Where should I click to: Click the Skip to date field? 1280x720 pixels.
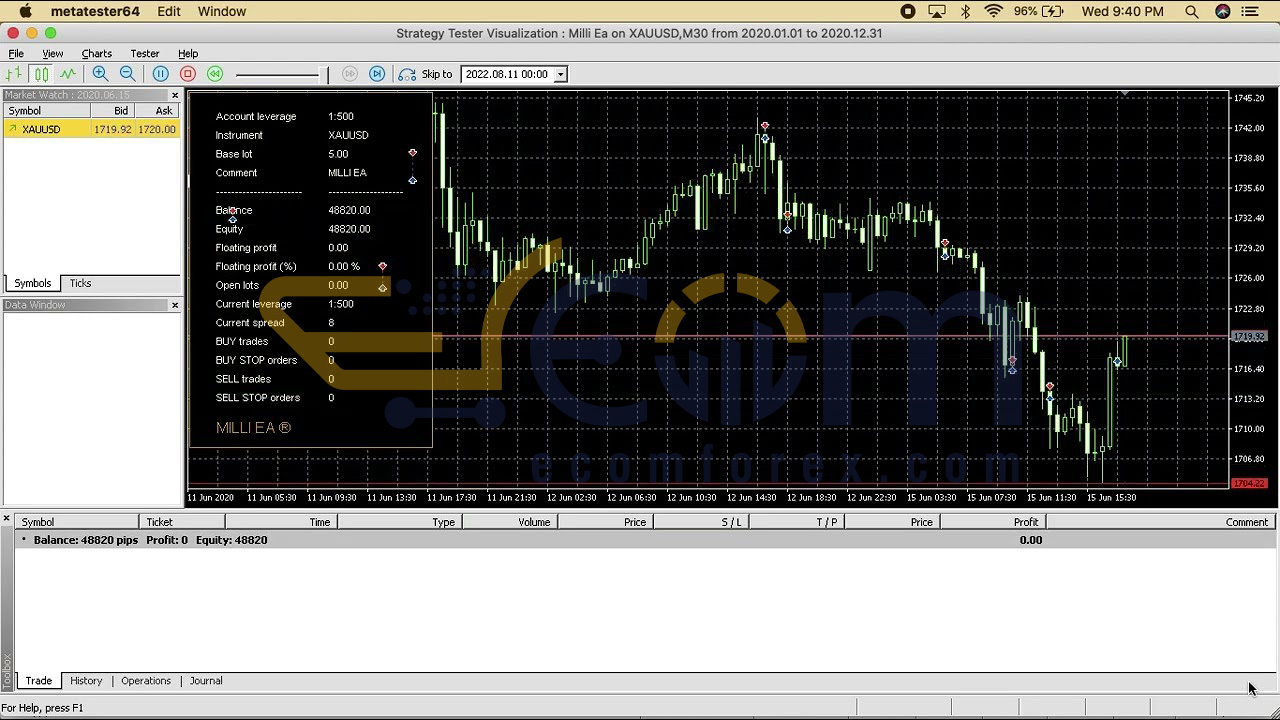click(x=508, y=74)
